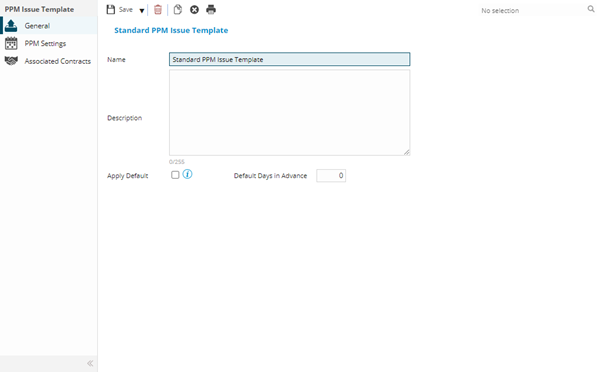Click the Default Days in Advance label
Screen dimensions: 600x372
tap(271, 176)
